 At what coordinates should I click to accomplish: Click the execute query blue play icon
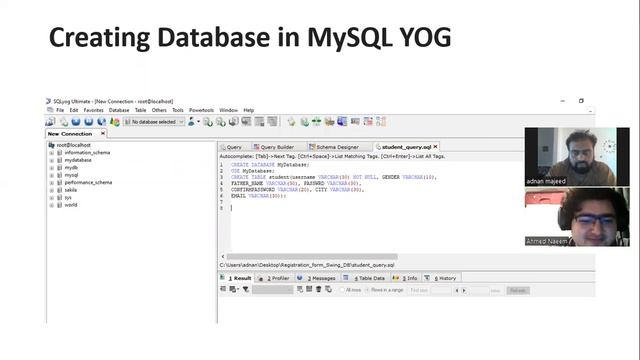click(x=76, y=122)
